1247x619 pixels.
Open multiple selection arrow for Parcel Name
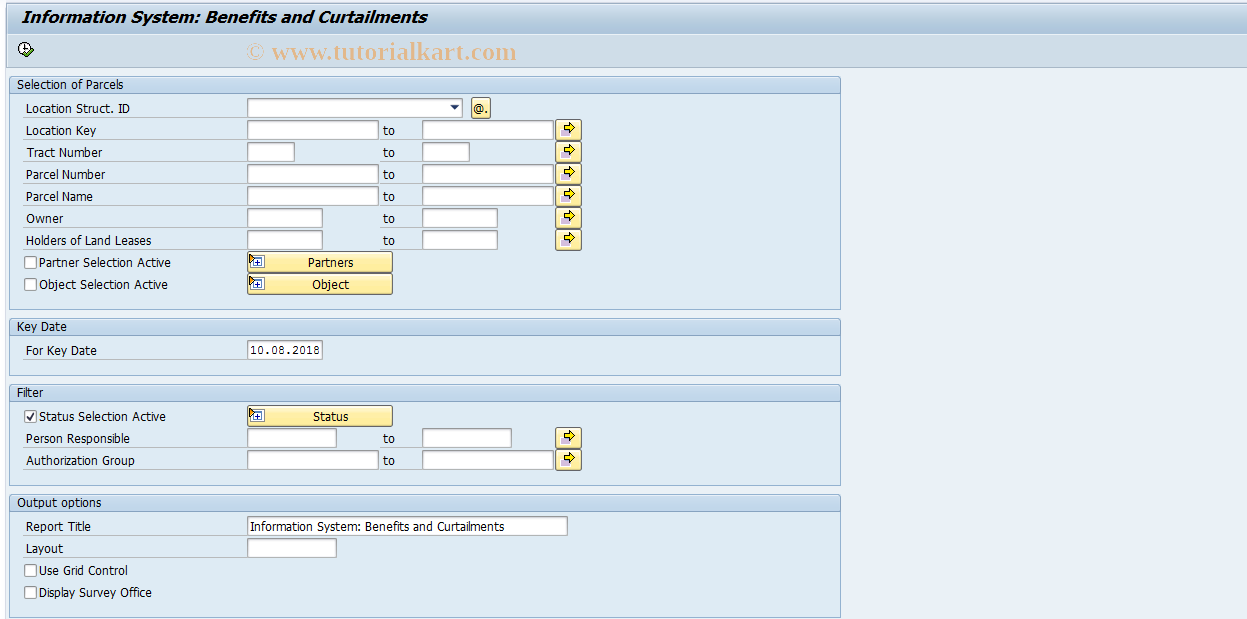pos(569,196)
